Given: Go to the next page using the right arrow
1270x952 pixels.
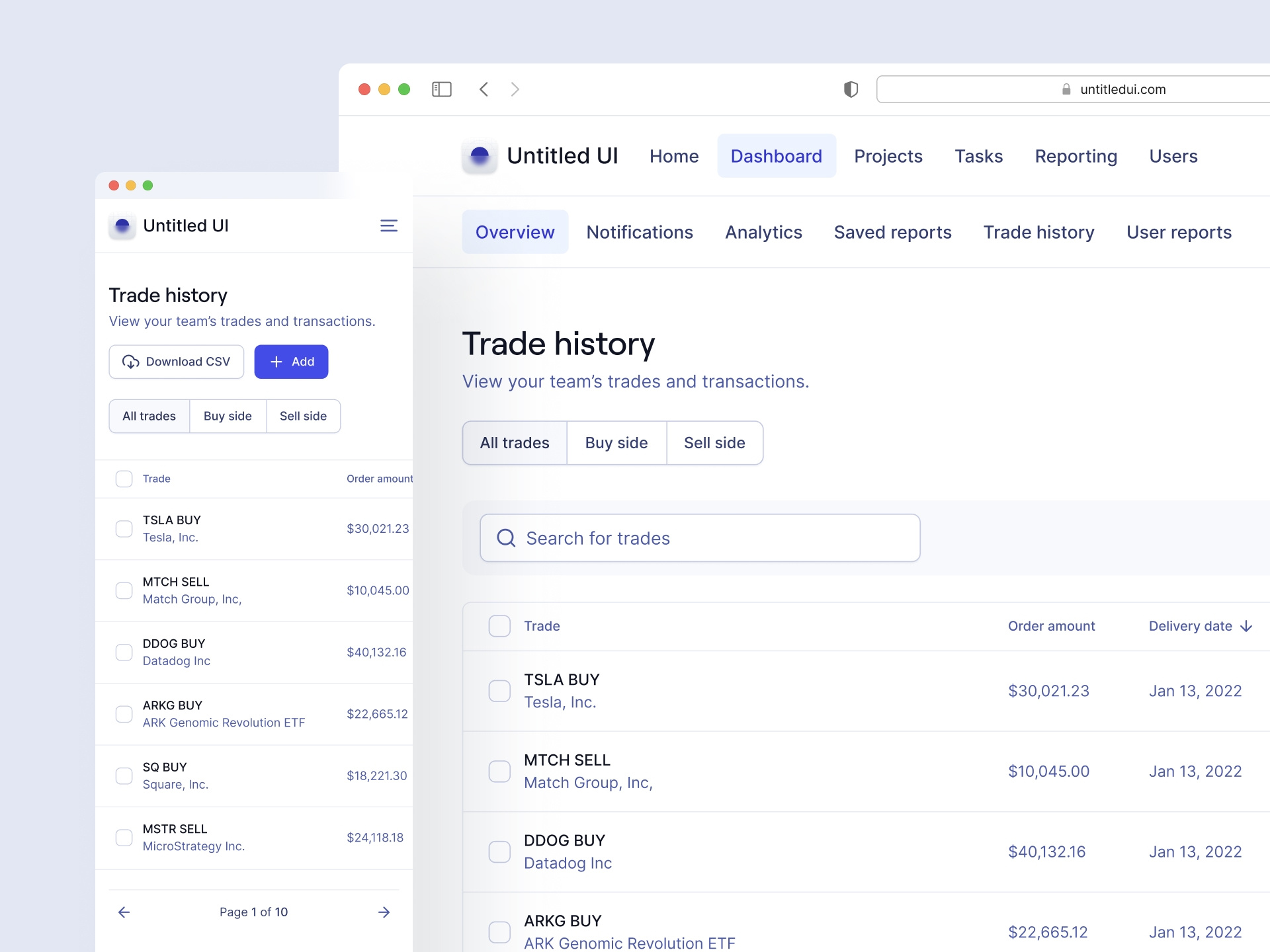Looking at the screenshot, I should [384, 912].
